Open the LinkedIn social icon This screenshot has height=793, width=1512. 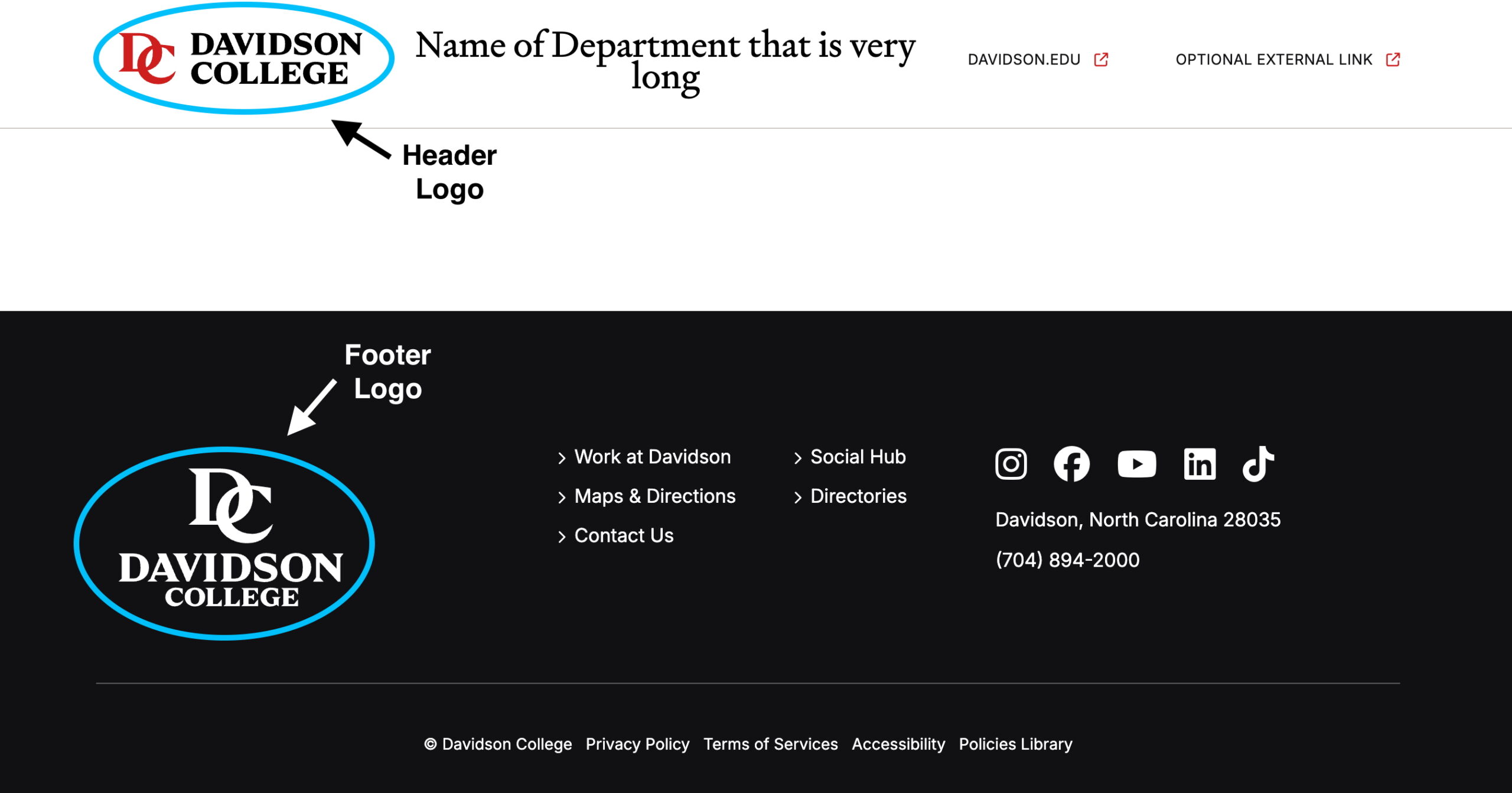(x=1200, y=464)
